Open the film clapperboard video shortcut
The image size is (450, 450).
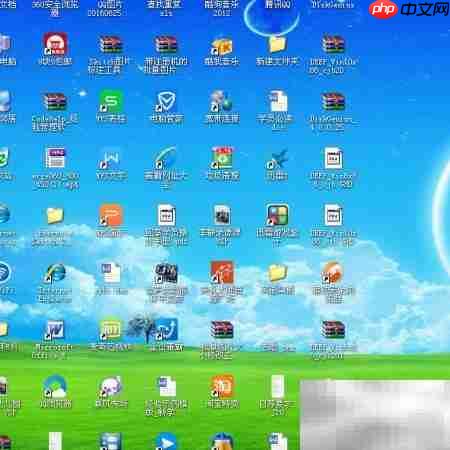point(166,273)
